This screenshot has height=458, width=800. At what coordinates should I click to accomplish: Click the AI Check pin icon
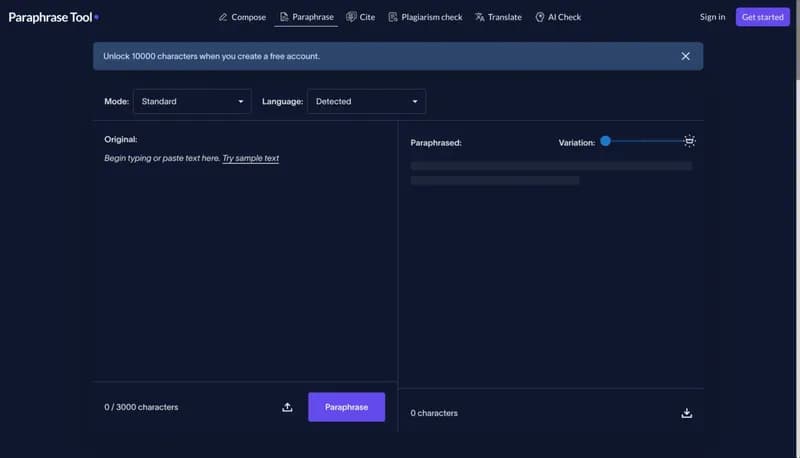pyautogui.click(x=540, y=17)
